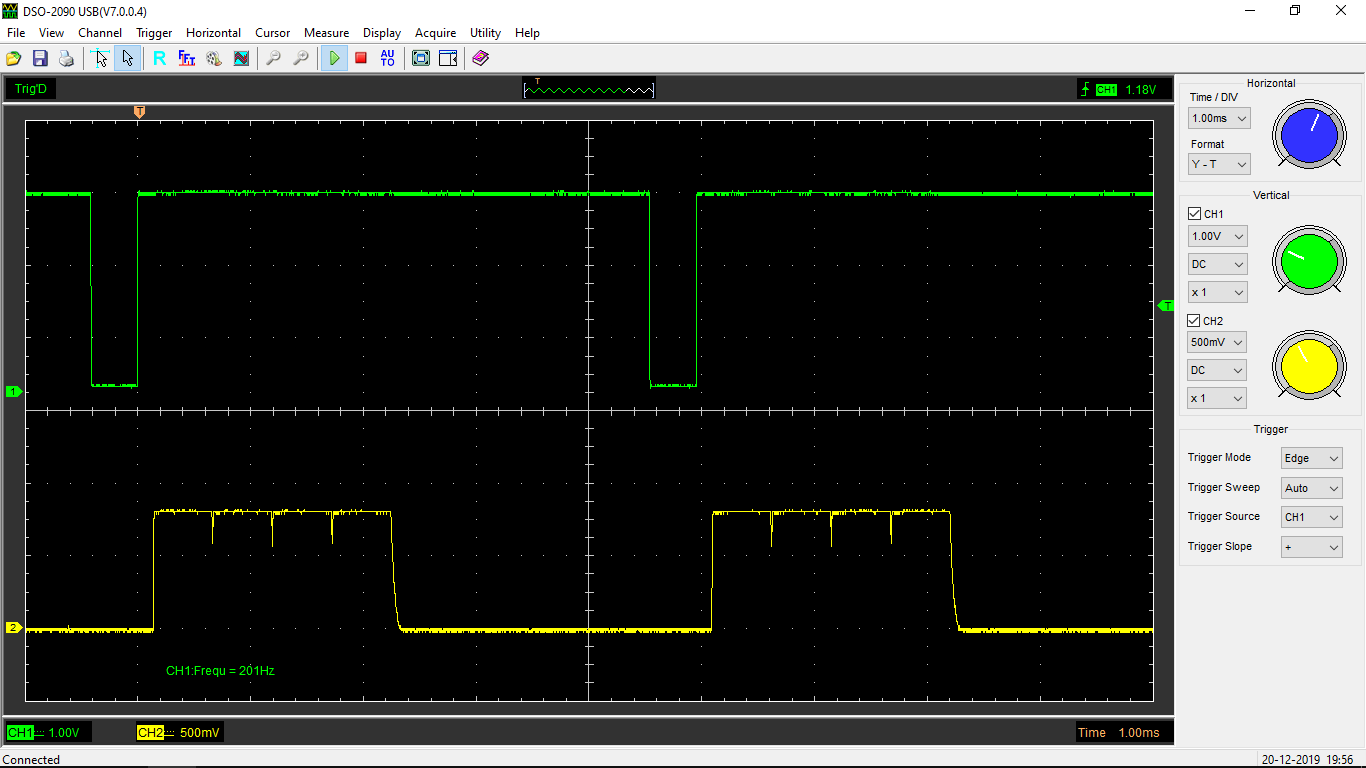The height and width of the screenshot is (768, 1366).
Task: Open the Utility menu
Action: (485, 33)
